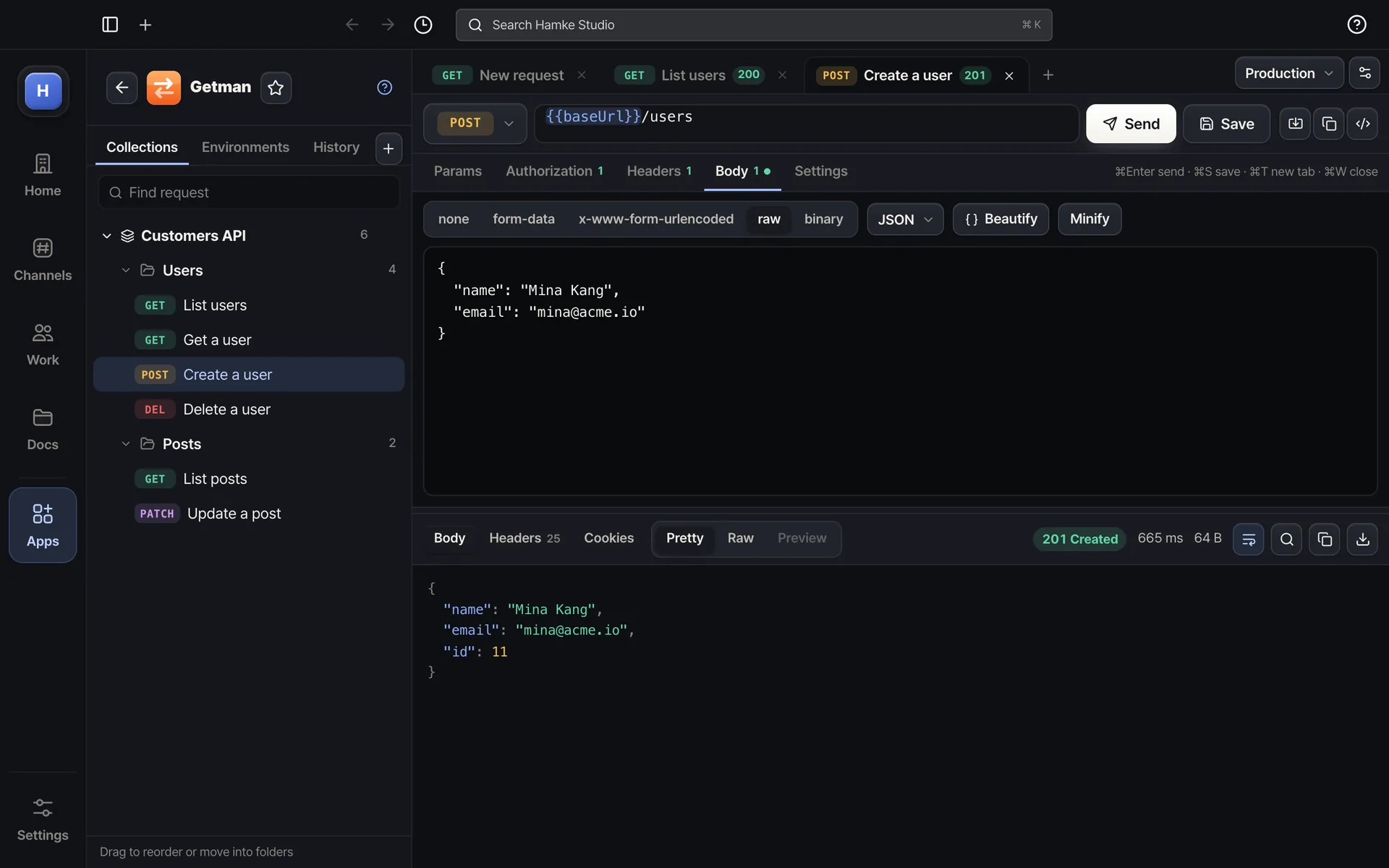Switch response view to Raw
The width and height of the screenshot is (1389, 868).
pyautogui.click(x=740, y=538)
